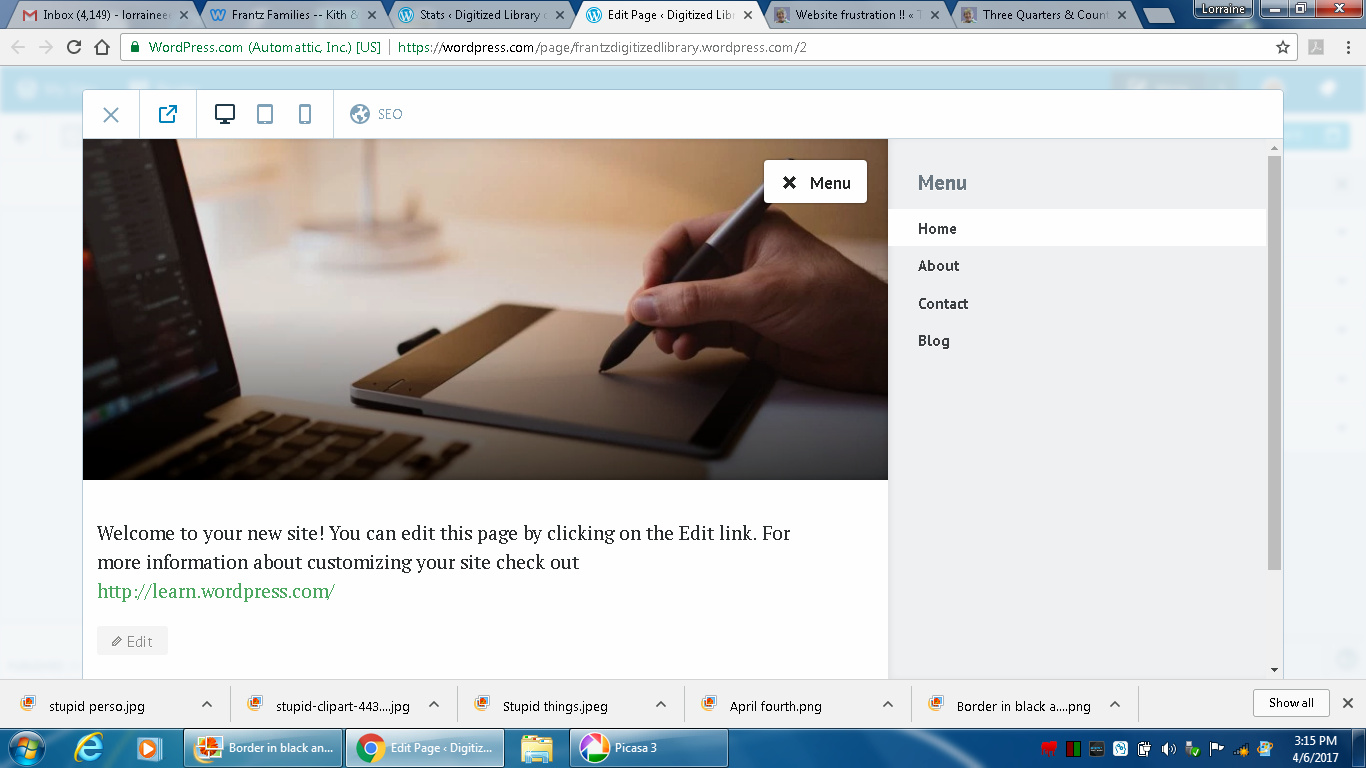Open Picasa 3 from the taskbar
Screen dimensions: 1366x768
tap(648, 748)
